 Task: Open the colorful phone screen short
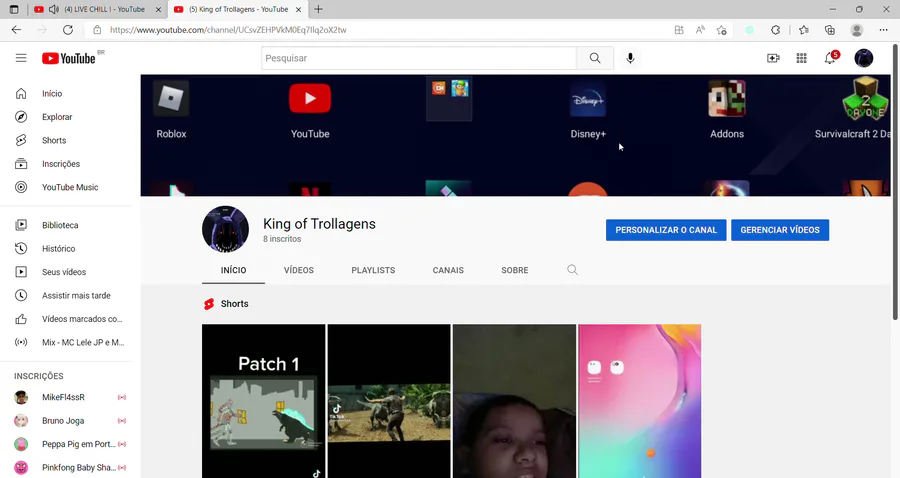pyautogui.click(x=639, y=401)
